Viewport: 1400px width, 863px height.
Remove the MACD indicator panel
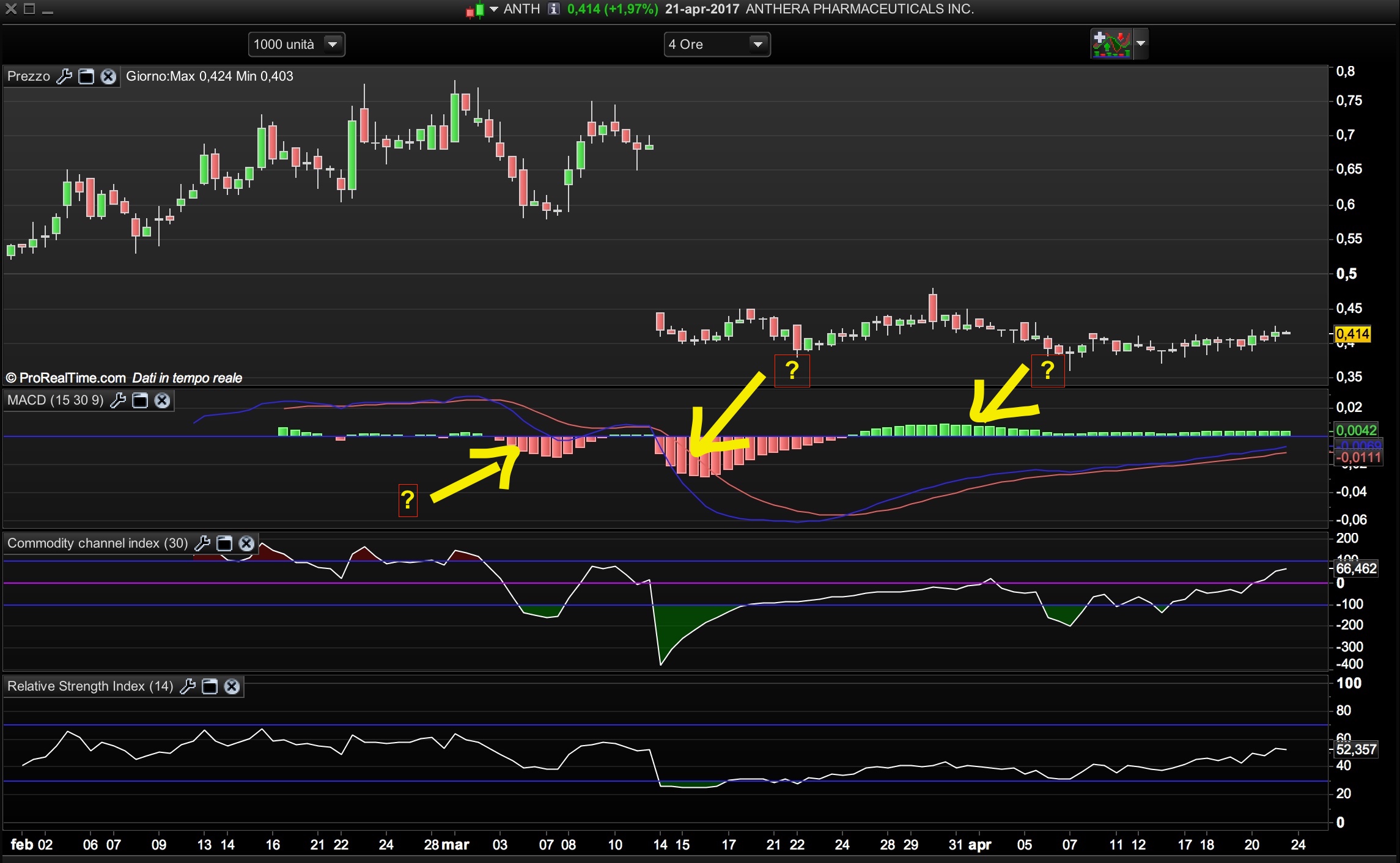pos(162,400)
